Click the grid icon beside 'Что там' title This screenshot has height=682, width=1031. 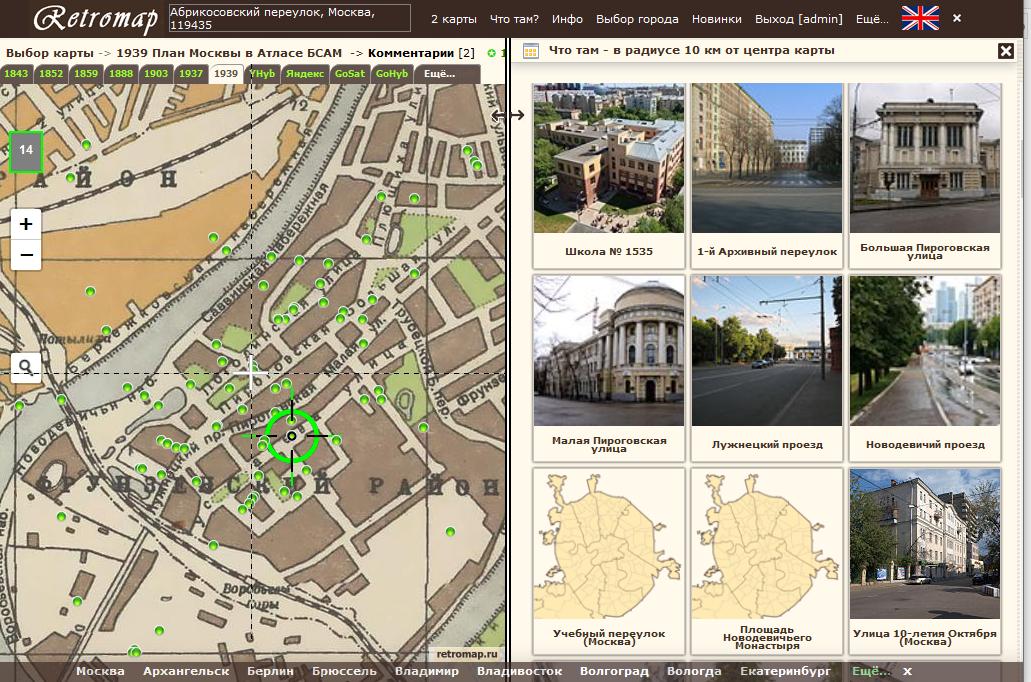tap(531, 51)
